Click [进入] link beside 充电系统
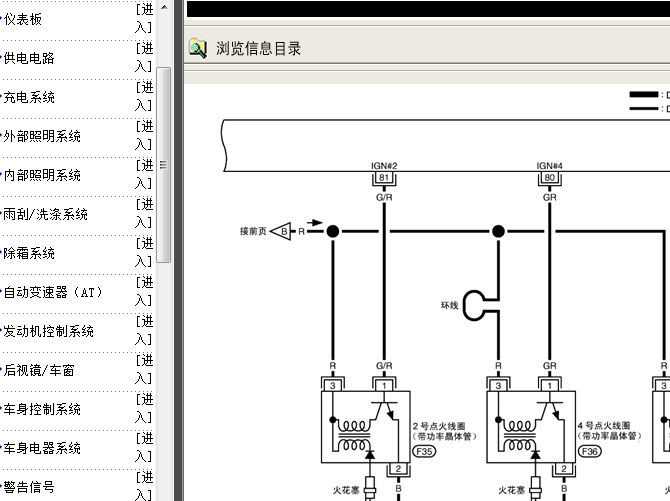670x501 pixels. pyautogui.click(x=144, y=96)
